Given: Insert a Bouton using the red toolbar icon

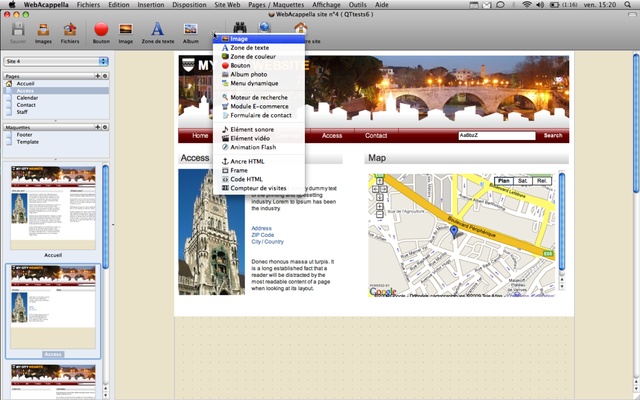Looking at the screenshot, I should [x=101, y=29].
